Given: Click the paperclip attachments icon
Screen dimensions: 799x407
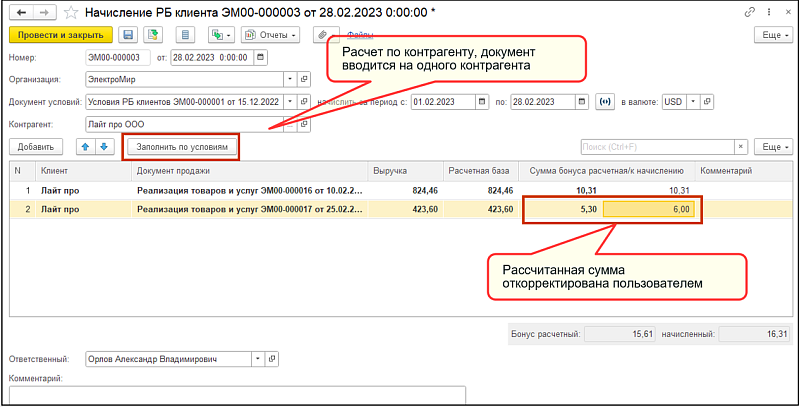Looking at the screenshot, I should (324, 35).
